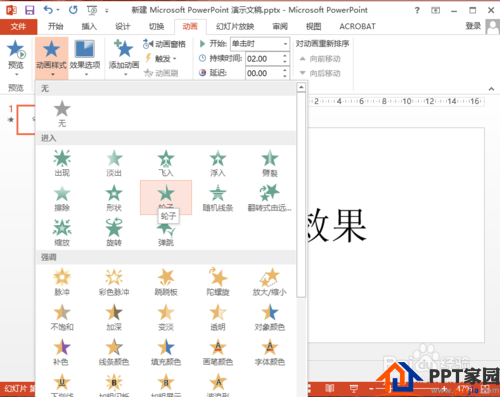Select the 淡出 (Fade) entrance animation
Viewport: 500px width, 397px height.
[x=114, y=163]
